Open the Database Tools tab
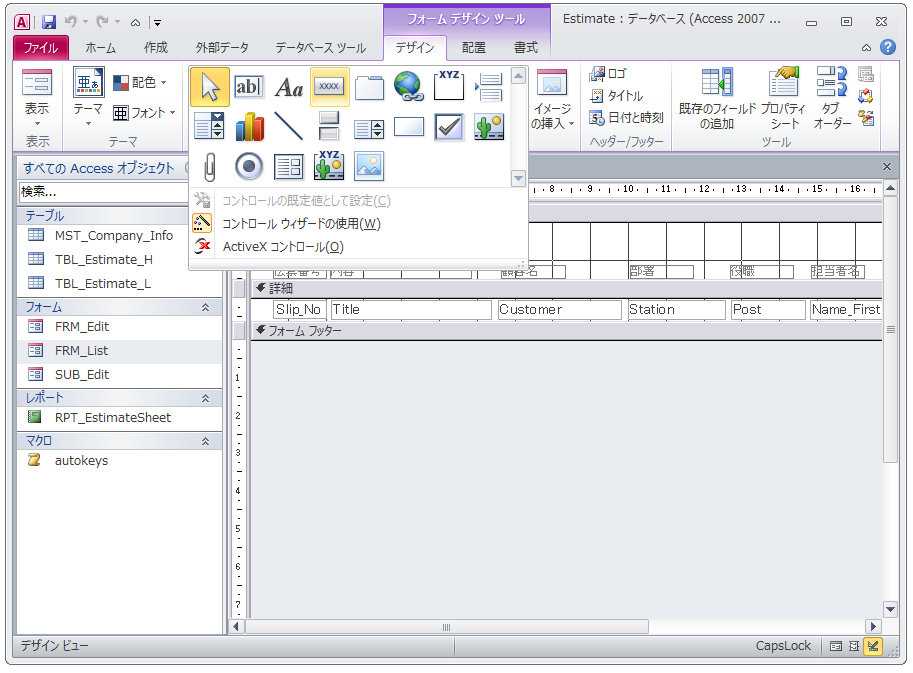 coord(320,48)
